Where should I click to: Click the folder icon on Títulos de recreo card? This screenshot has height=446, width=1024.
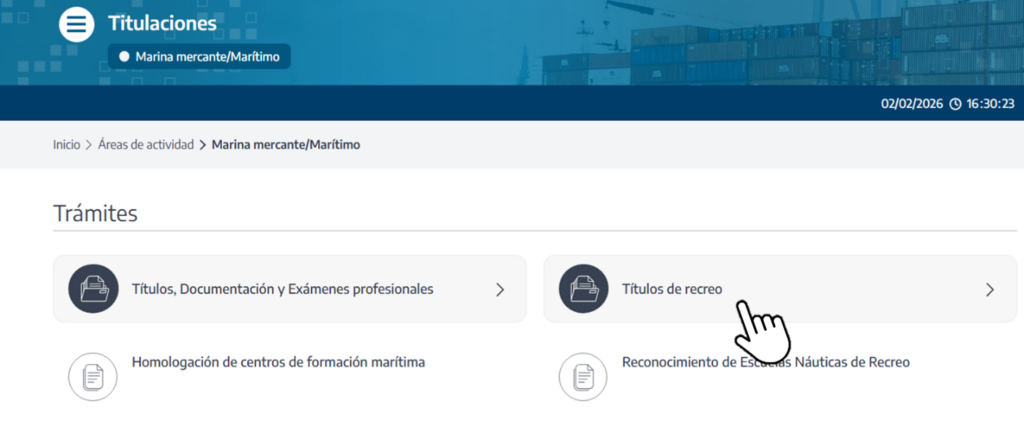[583, 289]
